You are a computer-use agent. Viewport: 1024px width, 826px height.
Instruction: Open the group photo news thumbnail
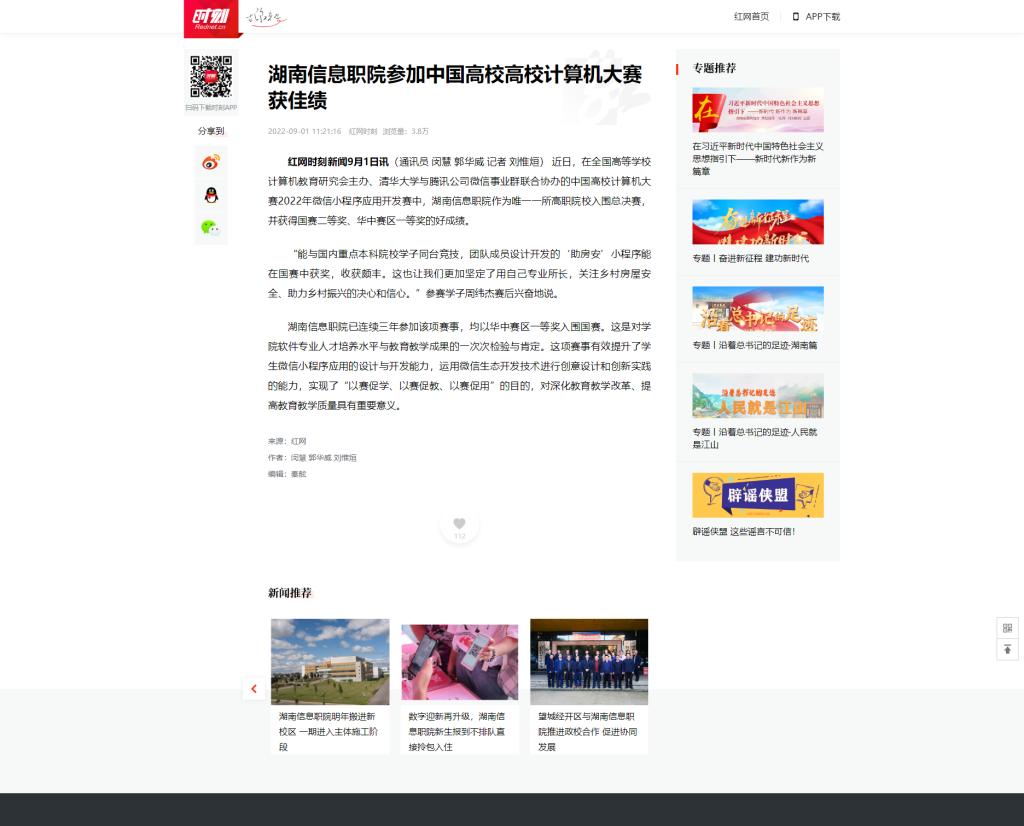[x=589, y=661]
